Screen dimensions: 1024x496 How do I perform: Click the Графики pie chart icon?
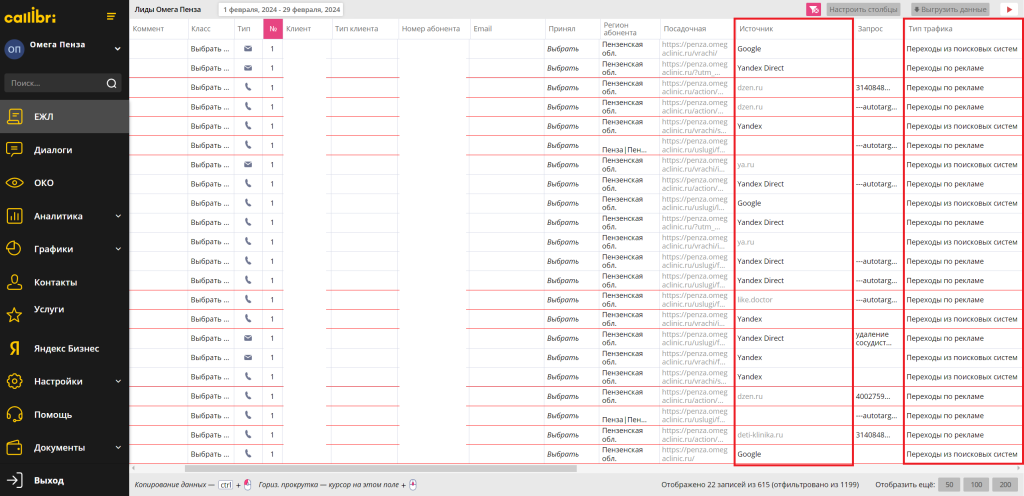(x=14, y=249)
